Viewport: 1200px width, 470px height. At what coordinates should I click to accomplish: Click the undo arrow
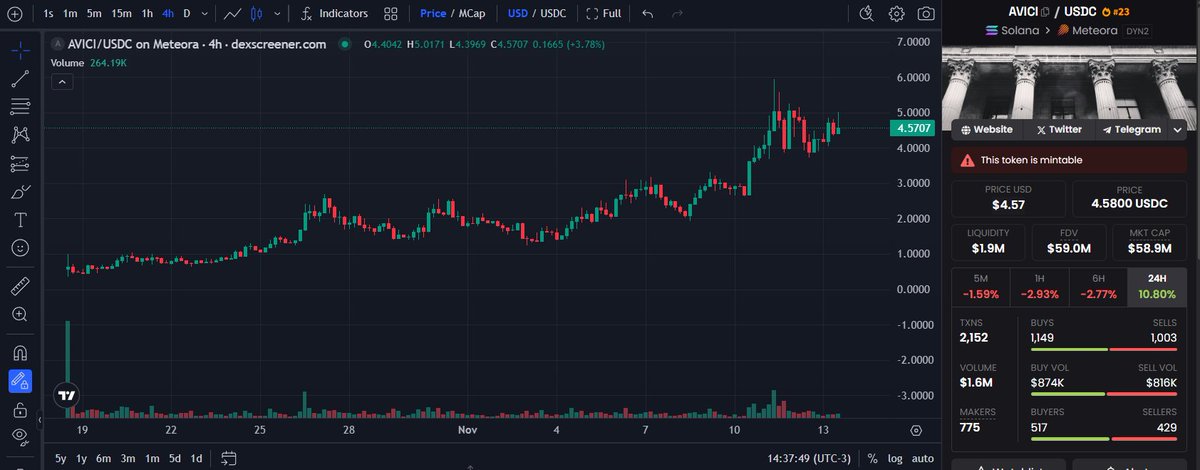click(x=648, y=14)
